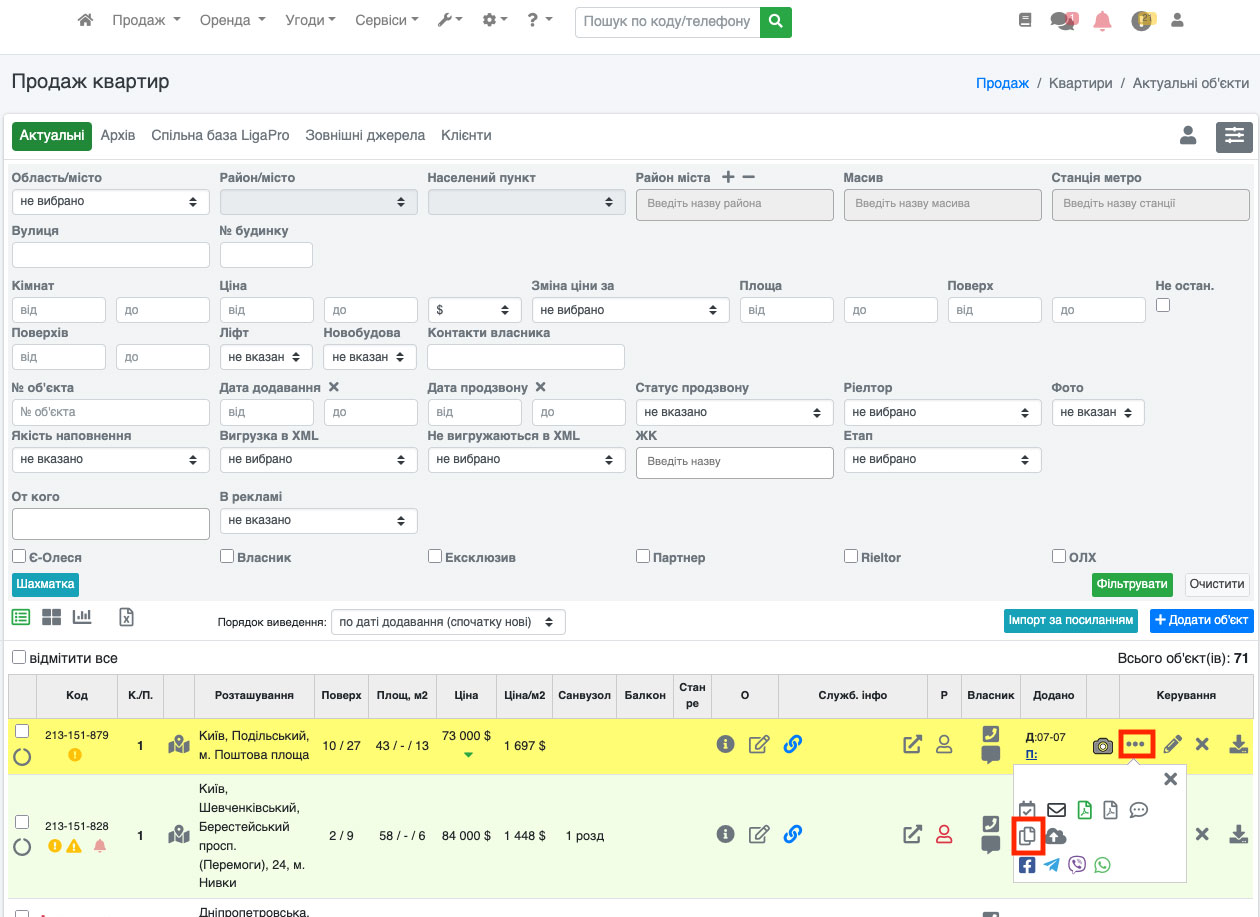Screen dimensions: 1260x917
Task: Open the Оренда menu
Action: pos(232,20)
